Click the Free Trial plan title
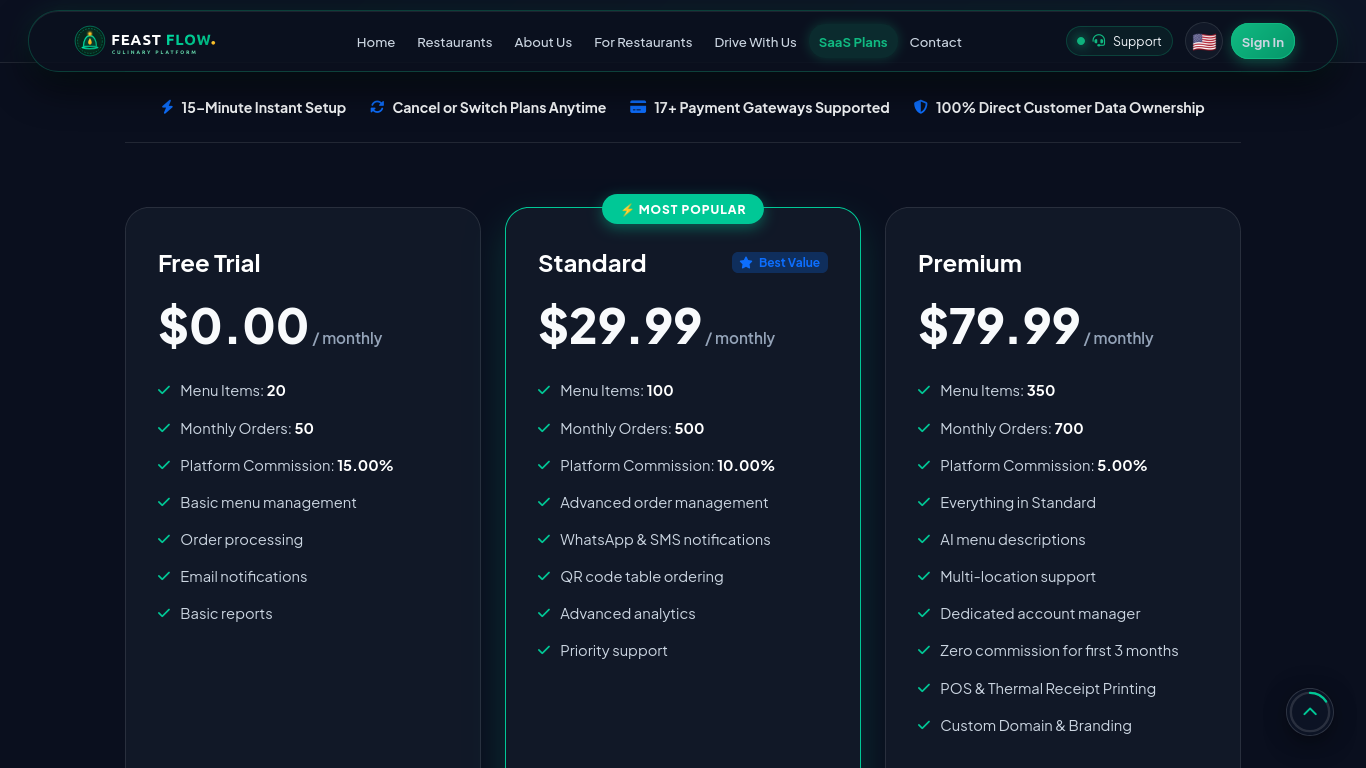 coord(209,263)
